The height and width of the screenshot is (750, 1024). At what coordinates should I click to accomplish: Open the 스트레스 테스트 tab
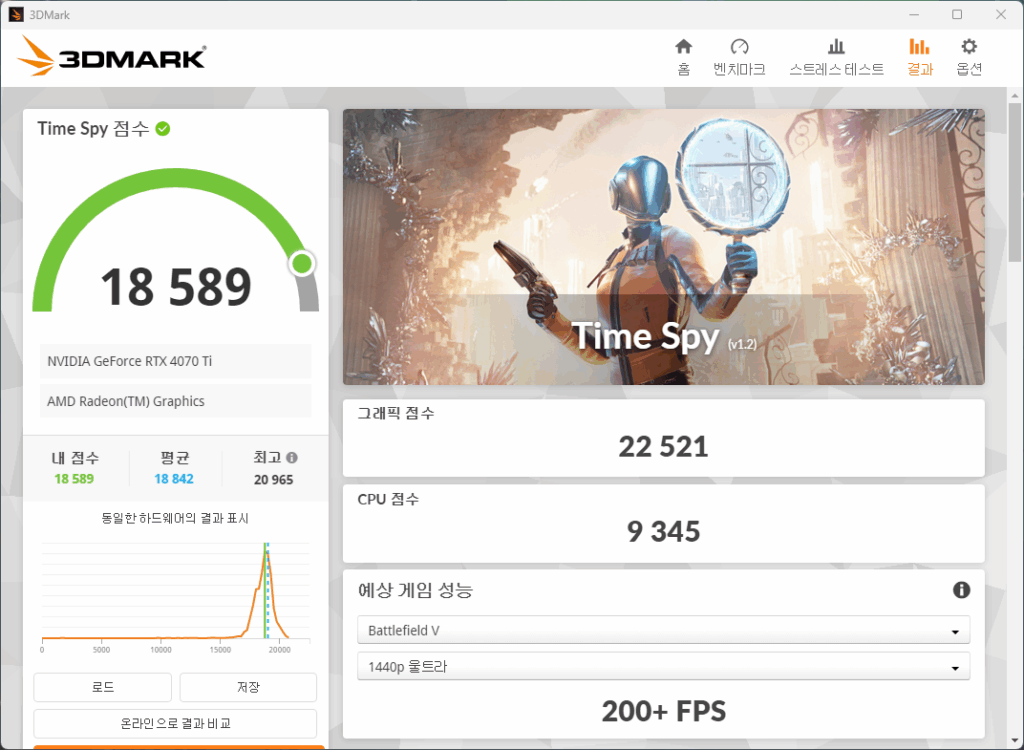[x=836, y=57]
